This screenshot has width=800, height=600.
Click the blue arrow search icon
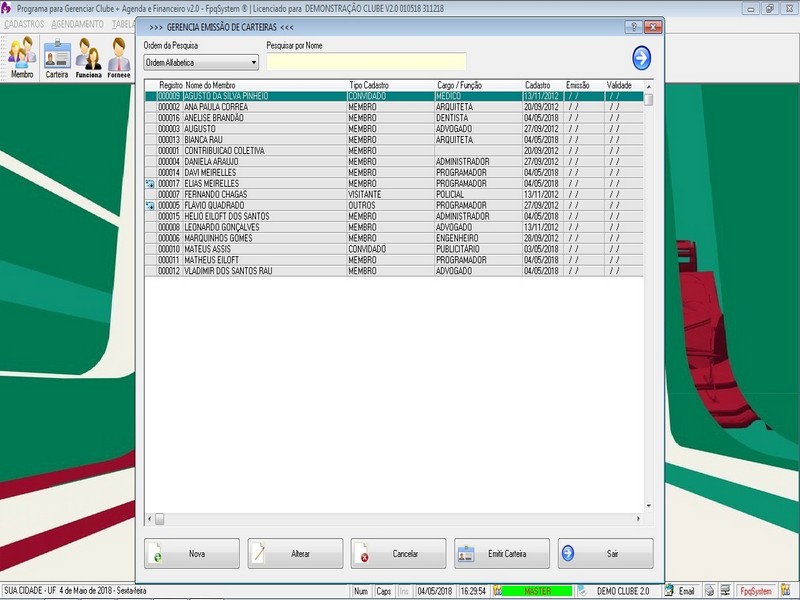641,57
